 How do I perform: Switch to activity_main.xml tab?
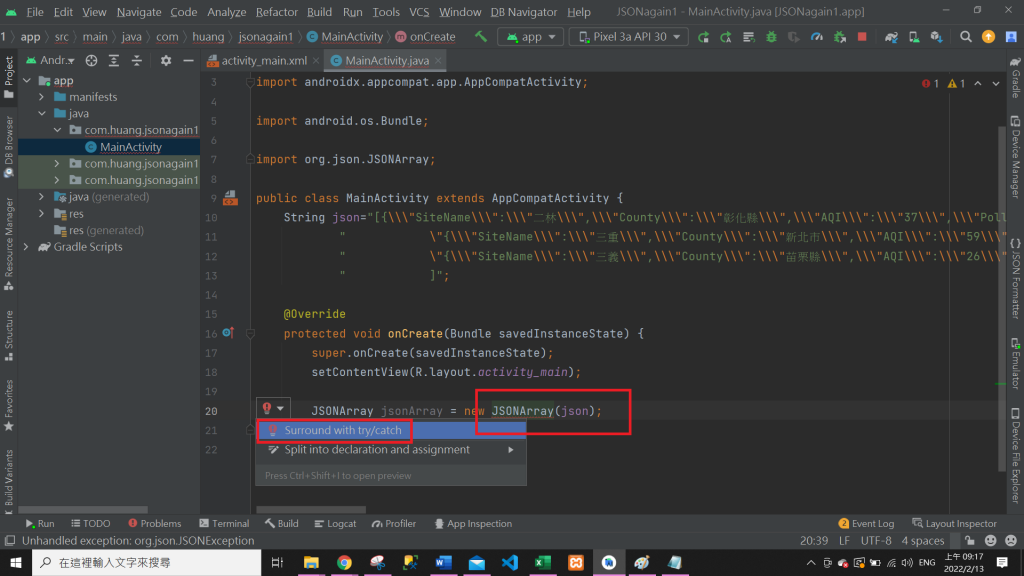click(264, 60)
